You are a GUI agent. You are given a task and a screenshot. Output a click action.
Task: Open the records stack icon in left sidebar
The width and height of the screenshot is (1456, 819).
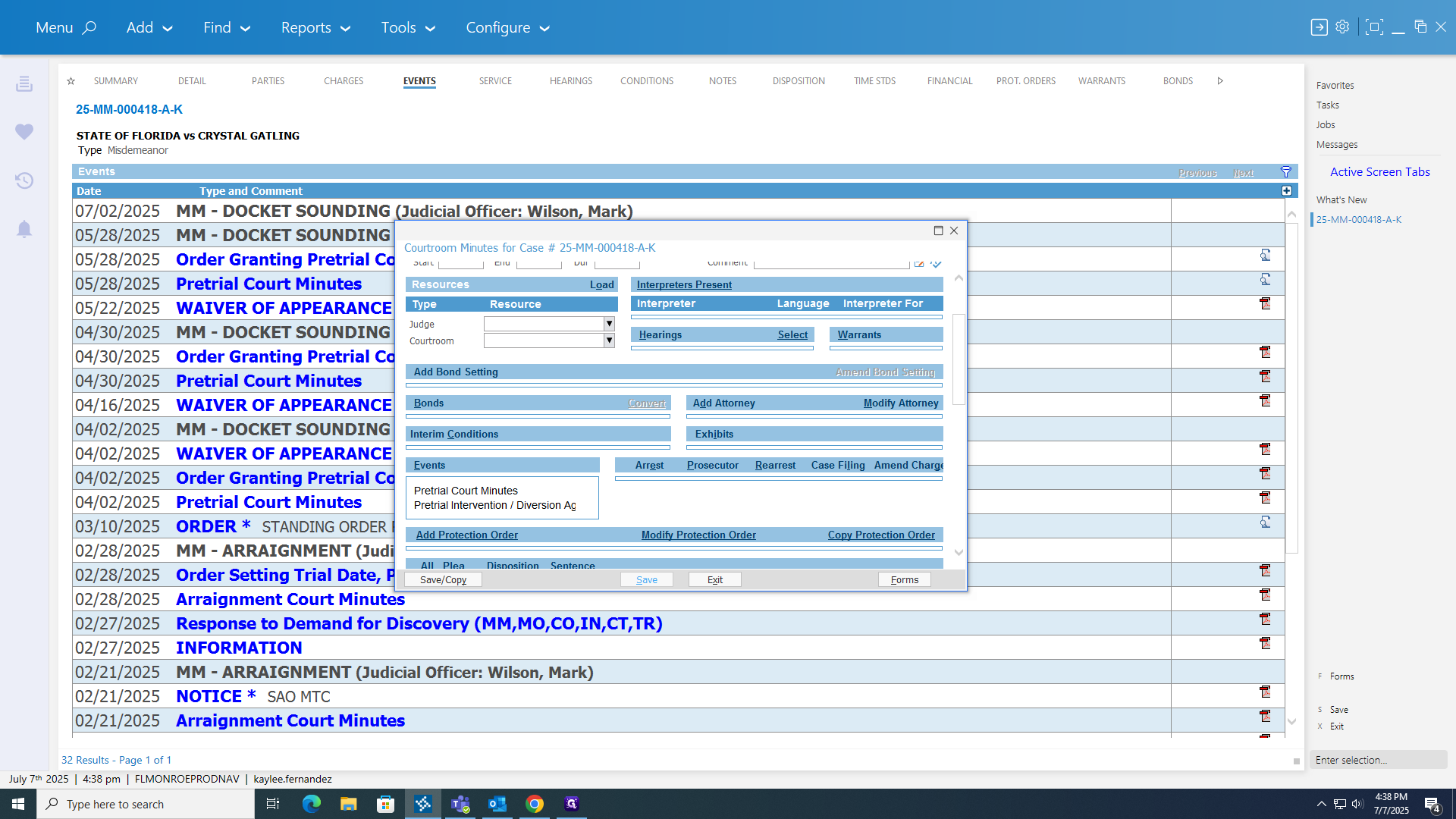tap(24, 83)
